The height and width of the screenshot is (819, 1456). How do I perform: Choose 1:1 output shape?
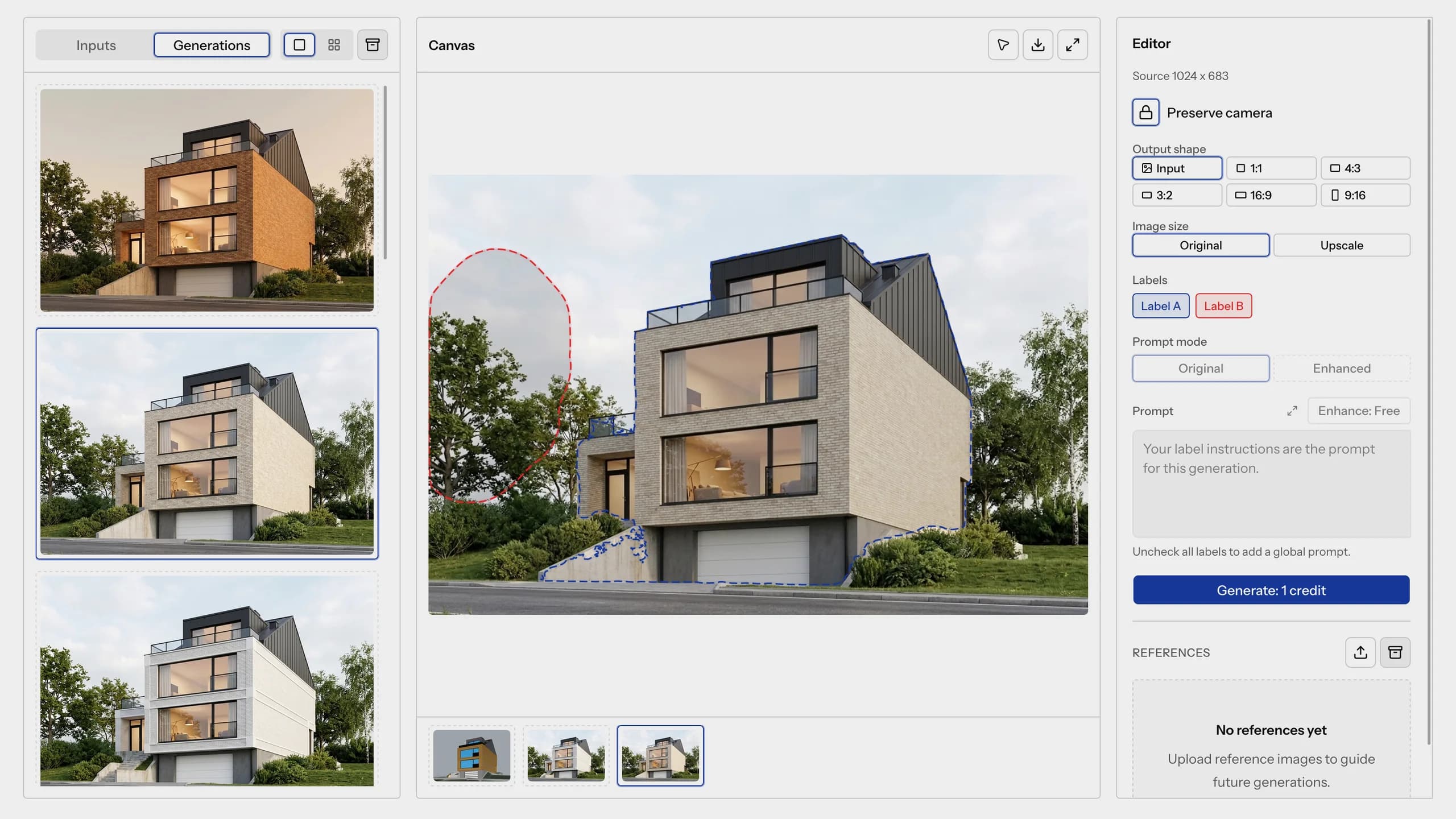pos(1271,168)
